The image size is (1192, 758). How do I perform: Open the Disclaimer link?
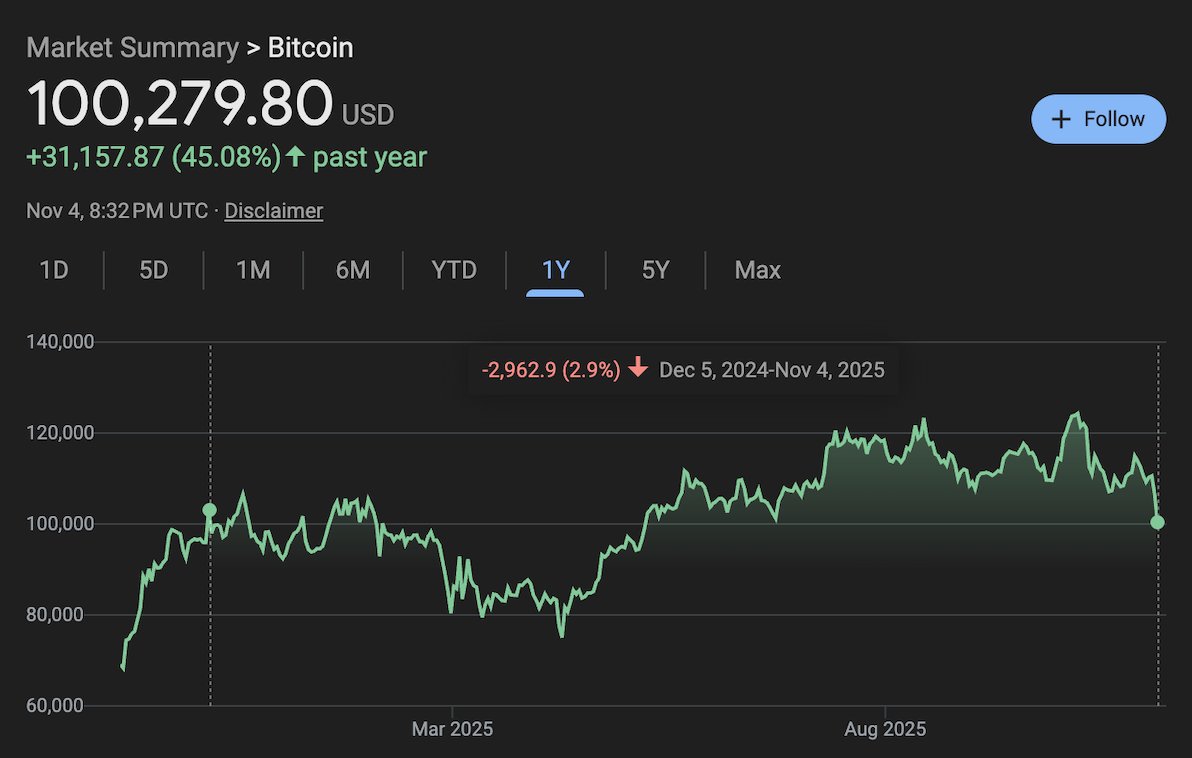click(273, 211)
